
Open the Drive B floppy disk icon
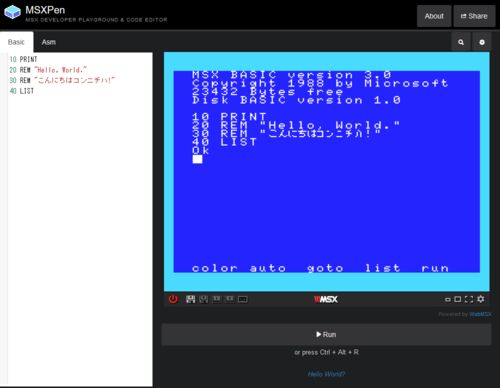point(204,299)
